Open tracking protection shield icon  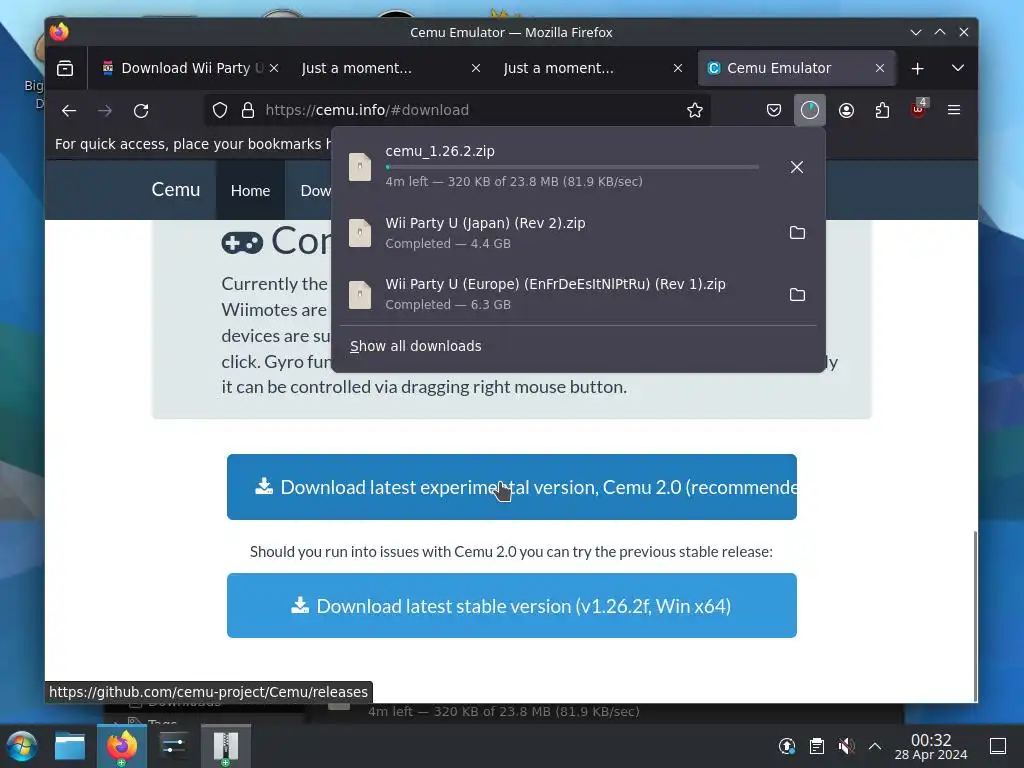point(220,110)
